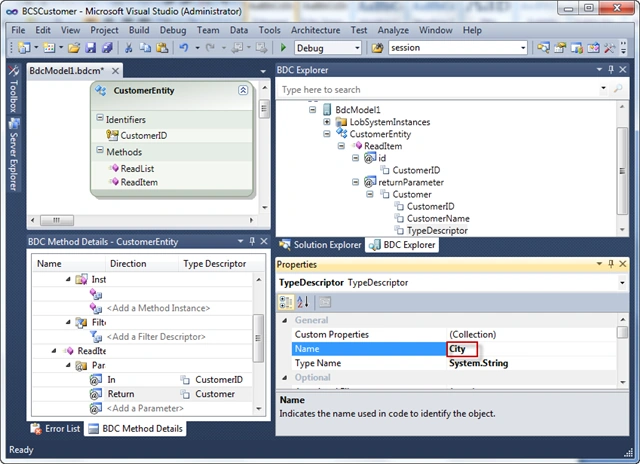The width and height of the screenshot is (640, 464).
Task: Click the Categorized view icon in Properties
Action: coord(285,302)
